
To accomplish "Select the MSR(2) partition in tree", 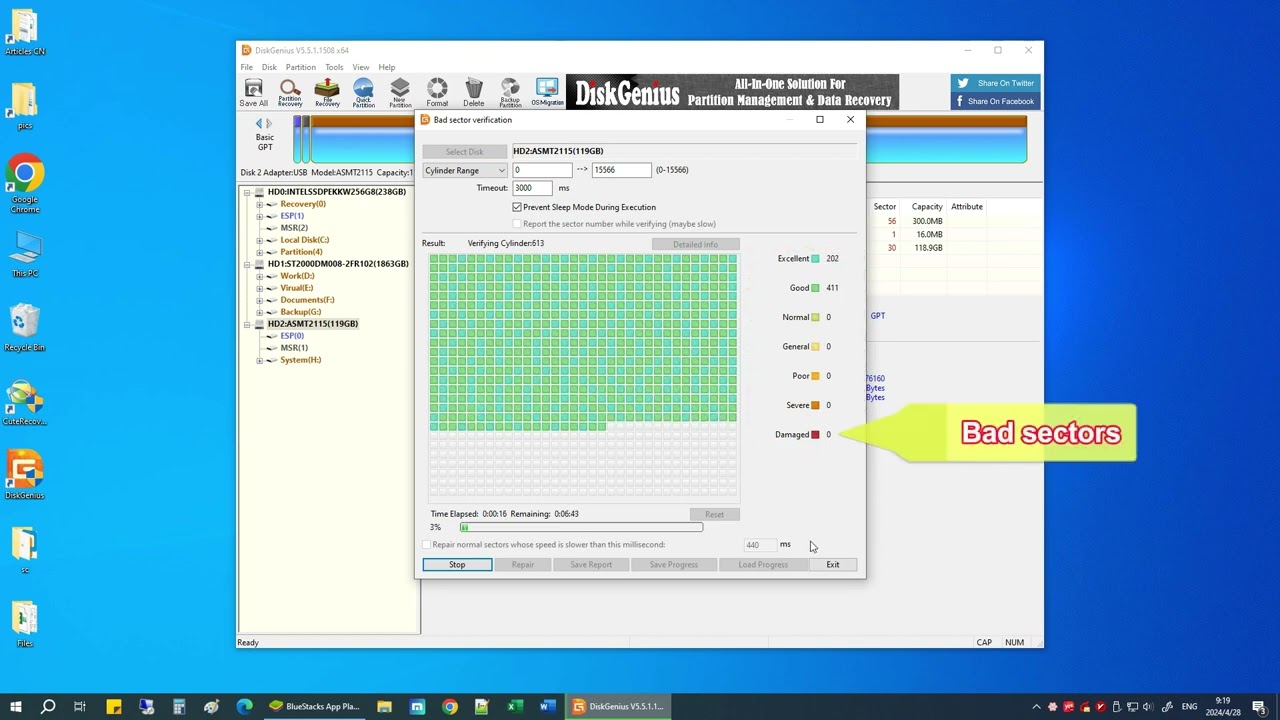I will click(x=294, y=228).
